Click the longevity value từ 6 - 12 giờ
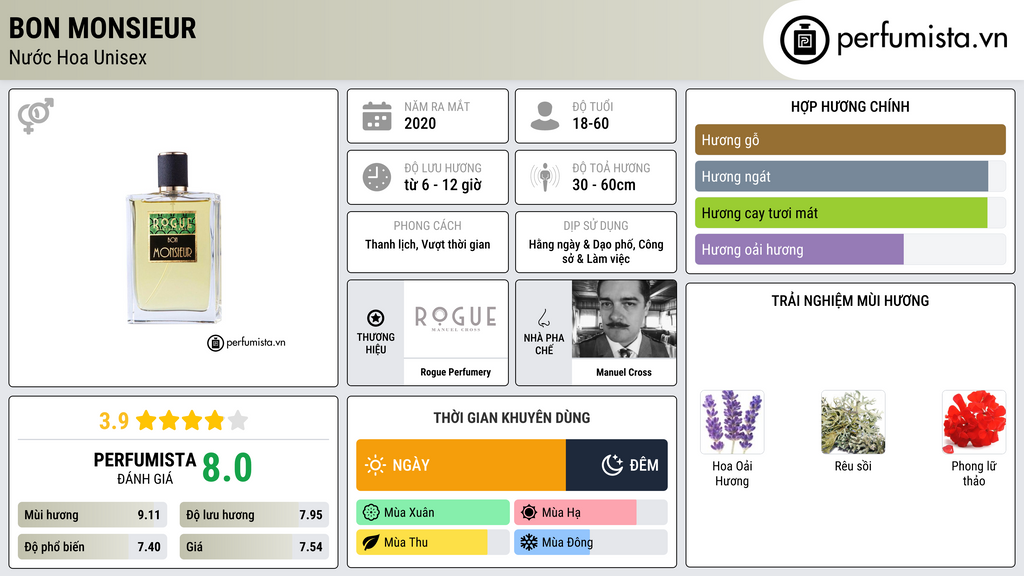The width and height of the screenshot is (1024, 576). click(443, 185)
